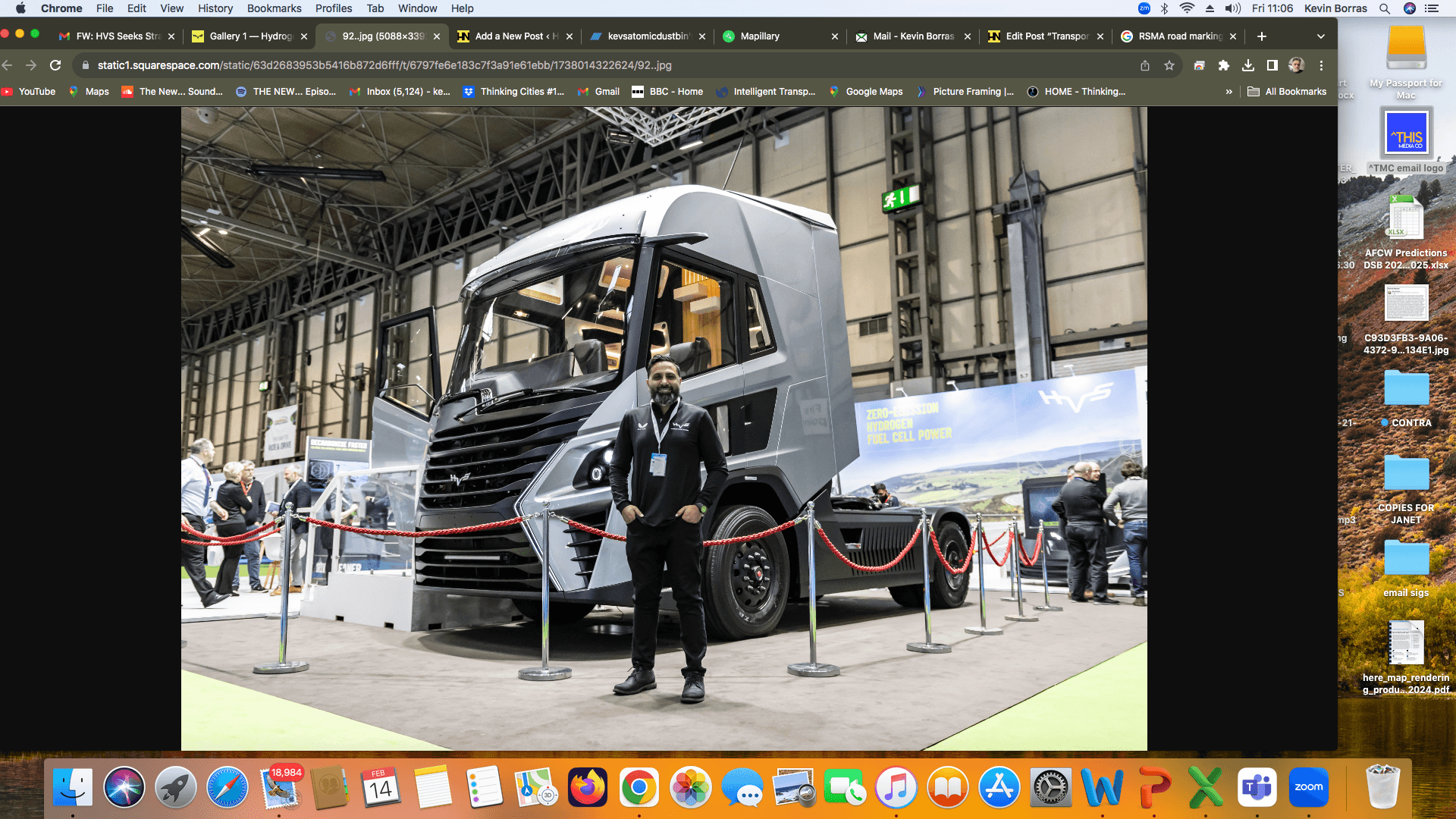Click the Share page icon

click(x=1145, y=65)
